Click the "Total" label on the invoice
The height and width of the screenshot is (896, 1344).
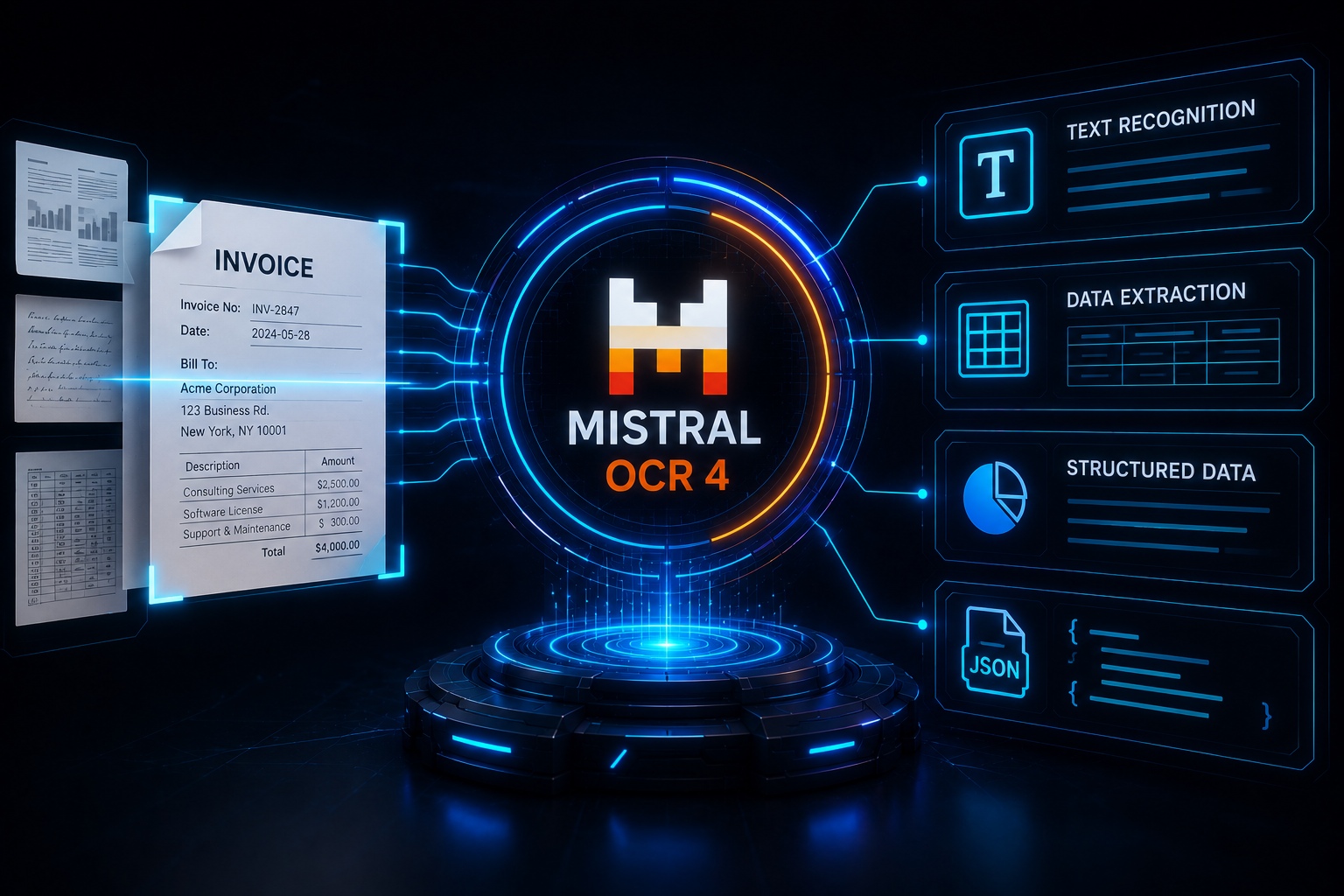coord(274,552)
